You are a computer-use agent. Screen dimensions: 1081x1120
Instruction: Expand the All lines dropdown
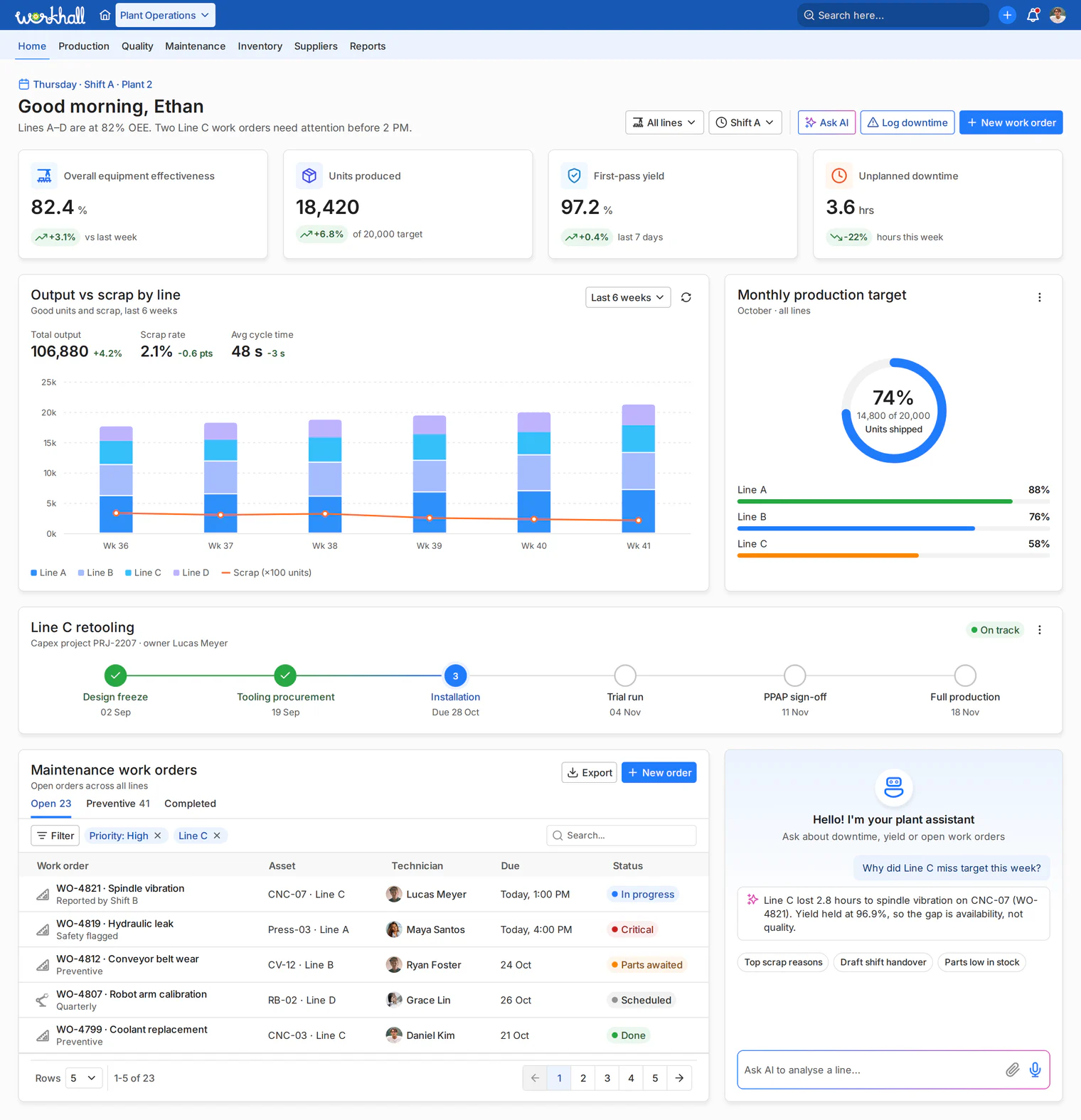[x=665, y=122]
